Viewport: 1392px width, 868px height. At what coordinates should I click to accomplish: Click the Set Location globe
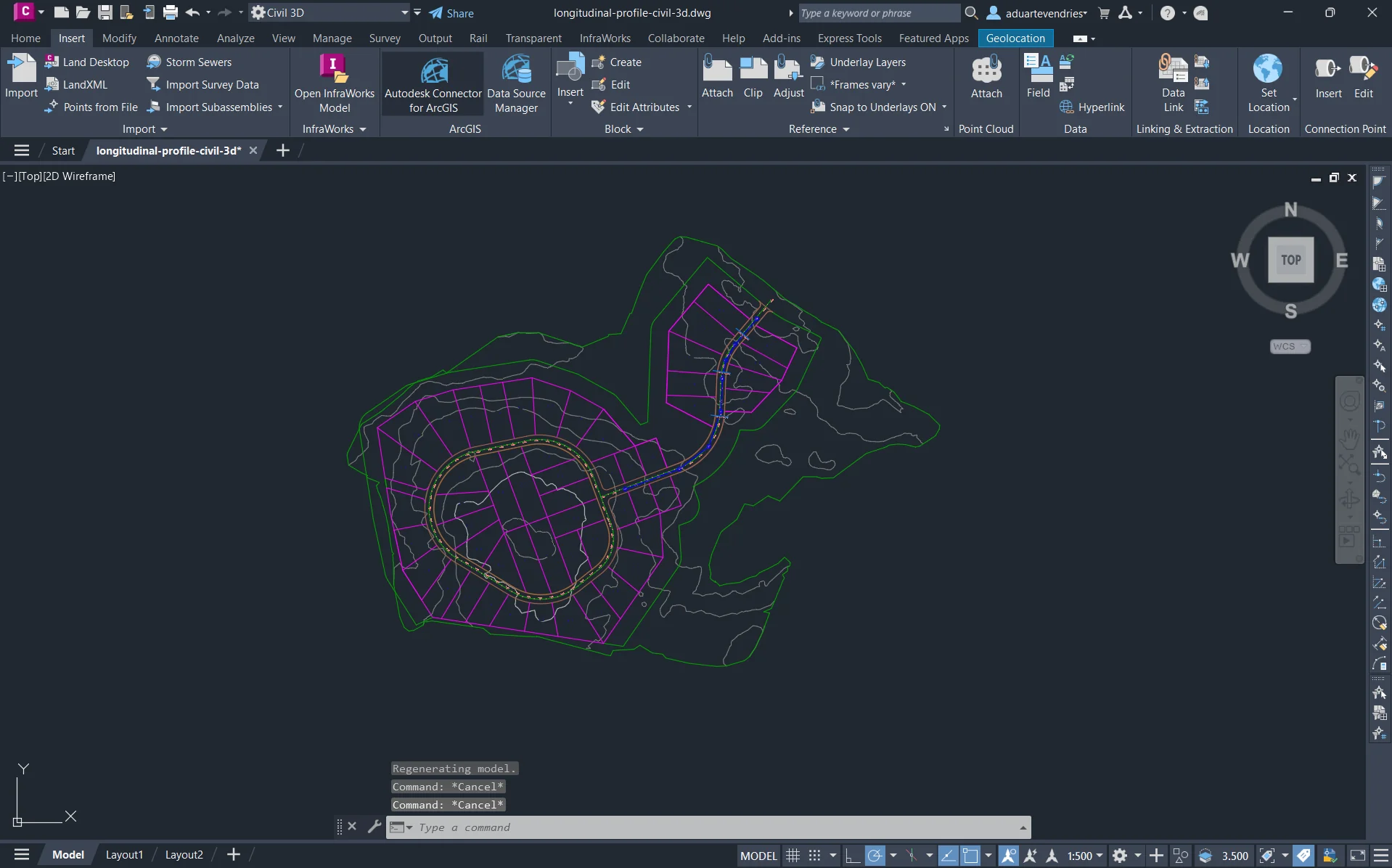[1268, 69]
